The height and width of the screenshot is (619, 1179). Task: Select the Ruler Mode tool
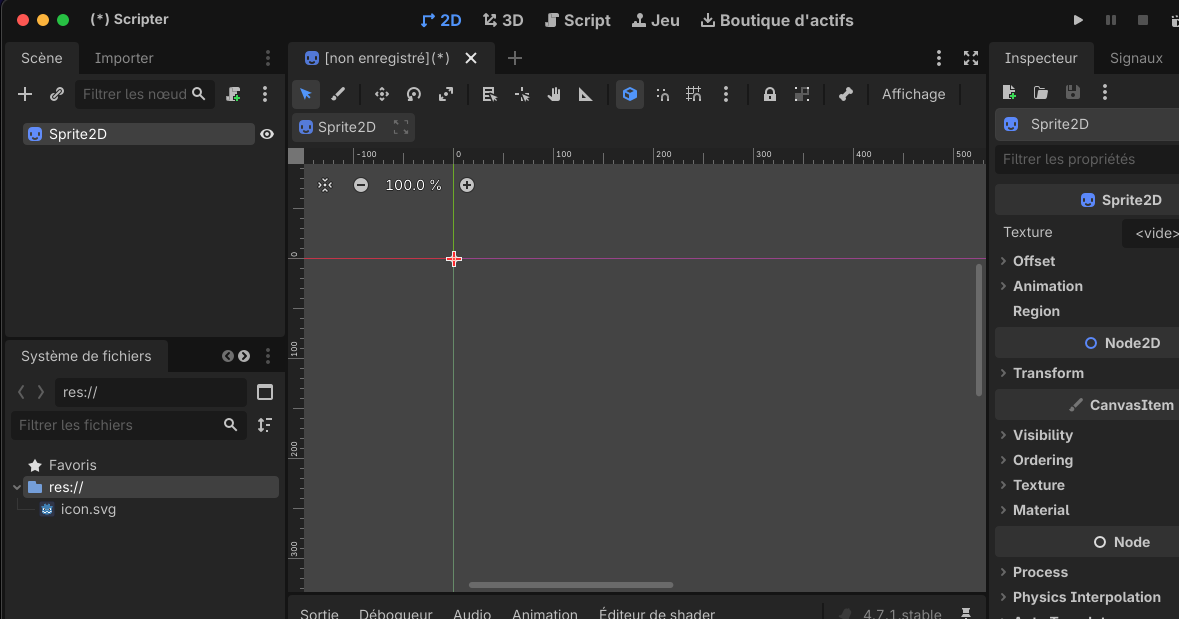click(x=586, y=94)
